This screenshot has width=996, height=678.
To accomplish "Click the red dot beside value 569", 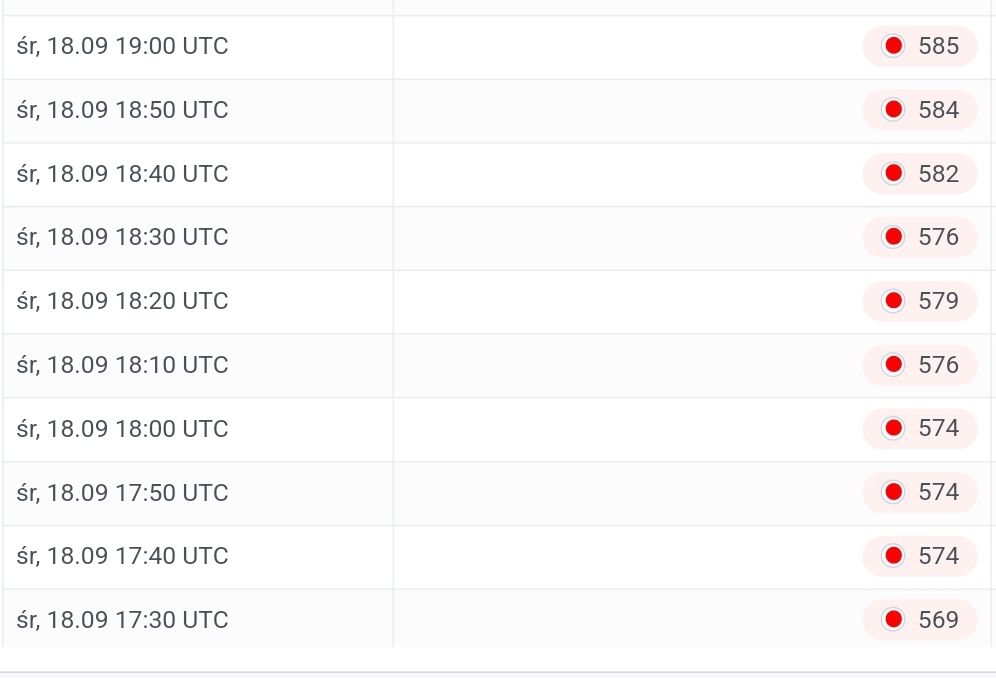I will point(894,620).
